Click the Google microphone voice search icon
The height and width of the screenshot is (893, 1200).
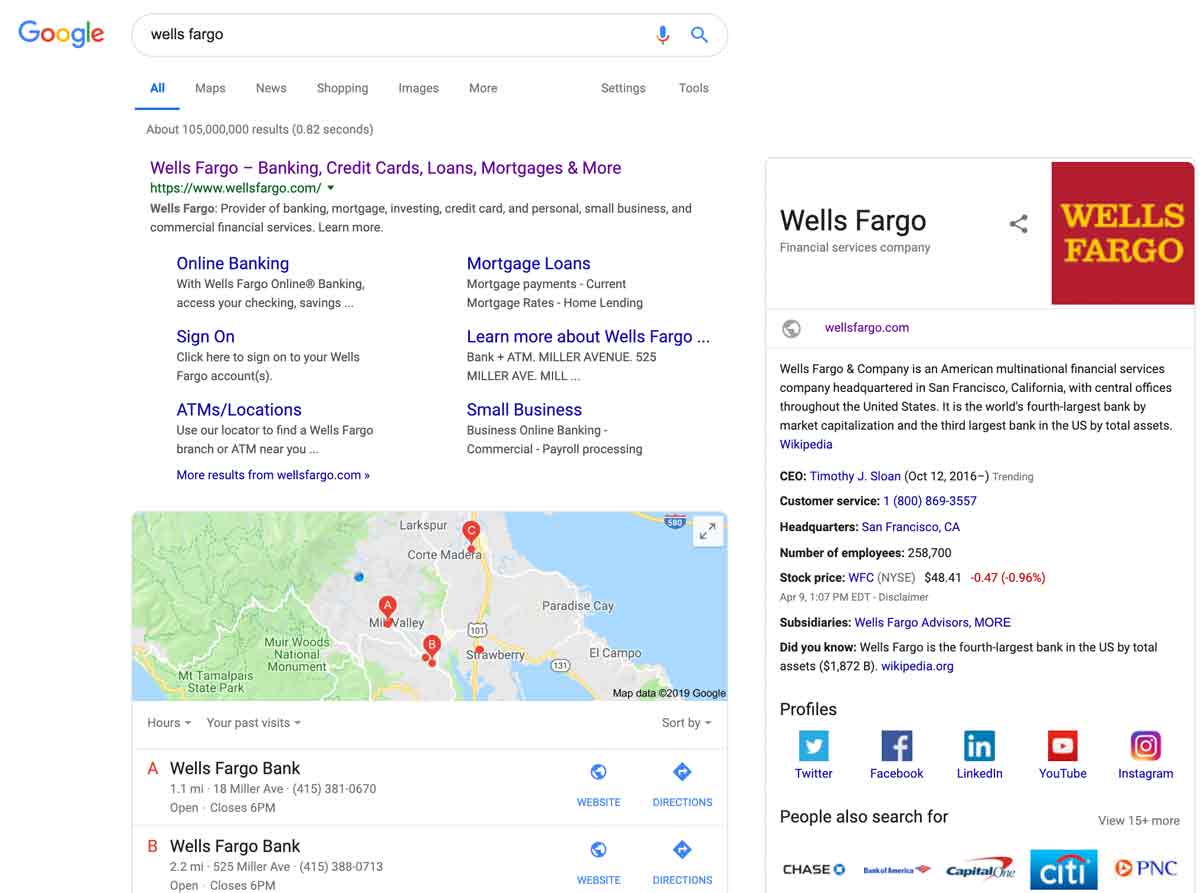662,34
